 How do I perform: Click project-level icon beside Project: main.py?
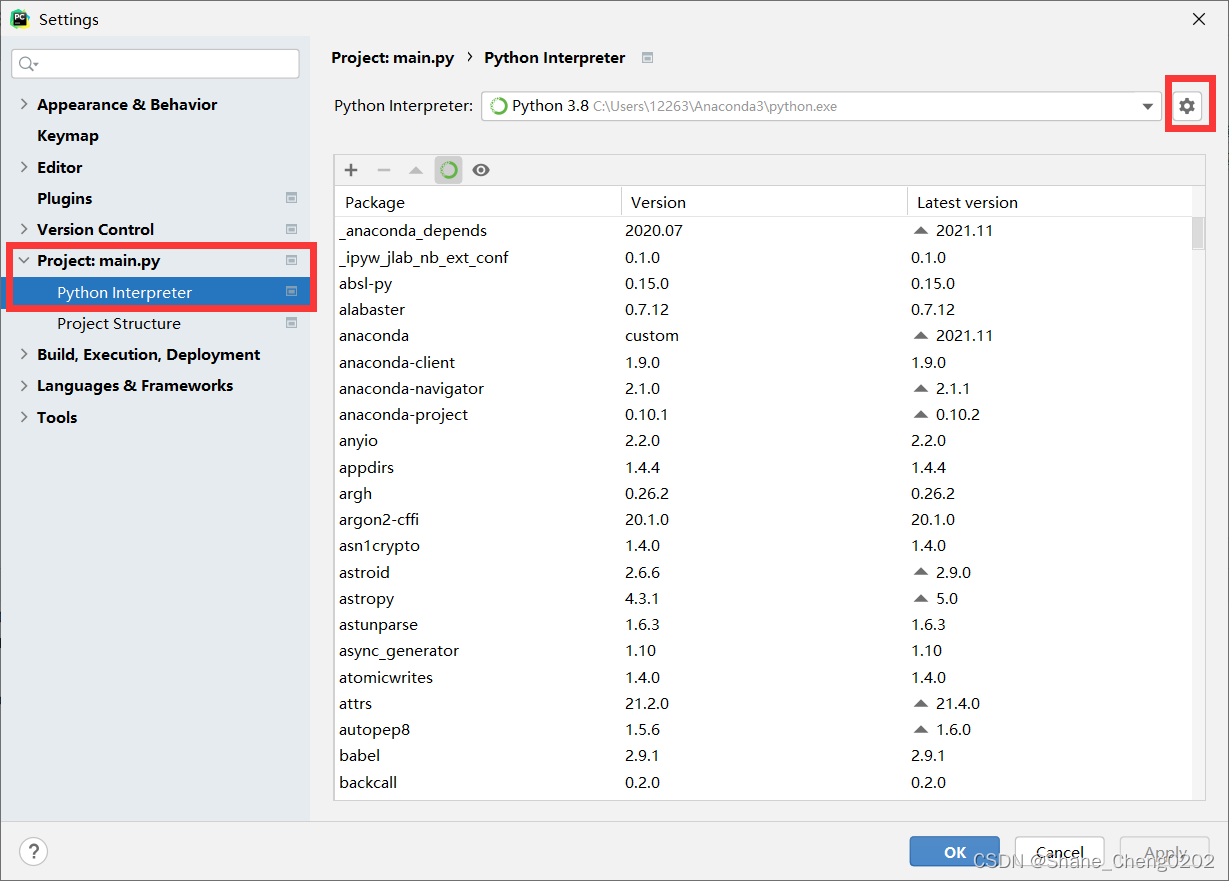pos(291,260)
